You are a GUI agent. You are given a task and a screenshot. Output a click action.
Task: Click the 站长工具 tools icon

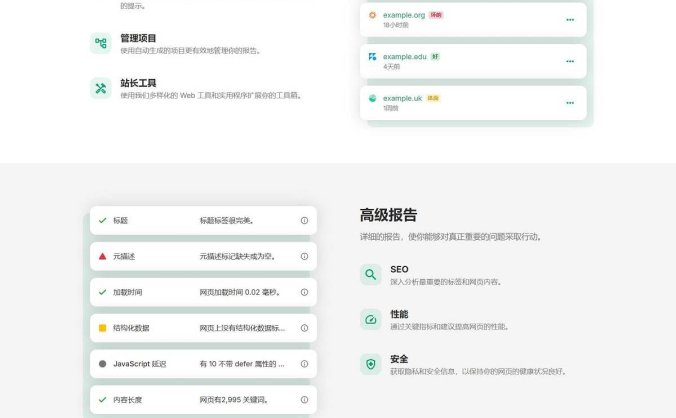pos(101,88)
